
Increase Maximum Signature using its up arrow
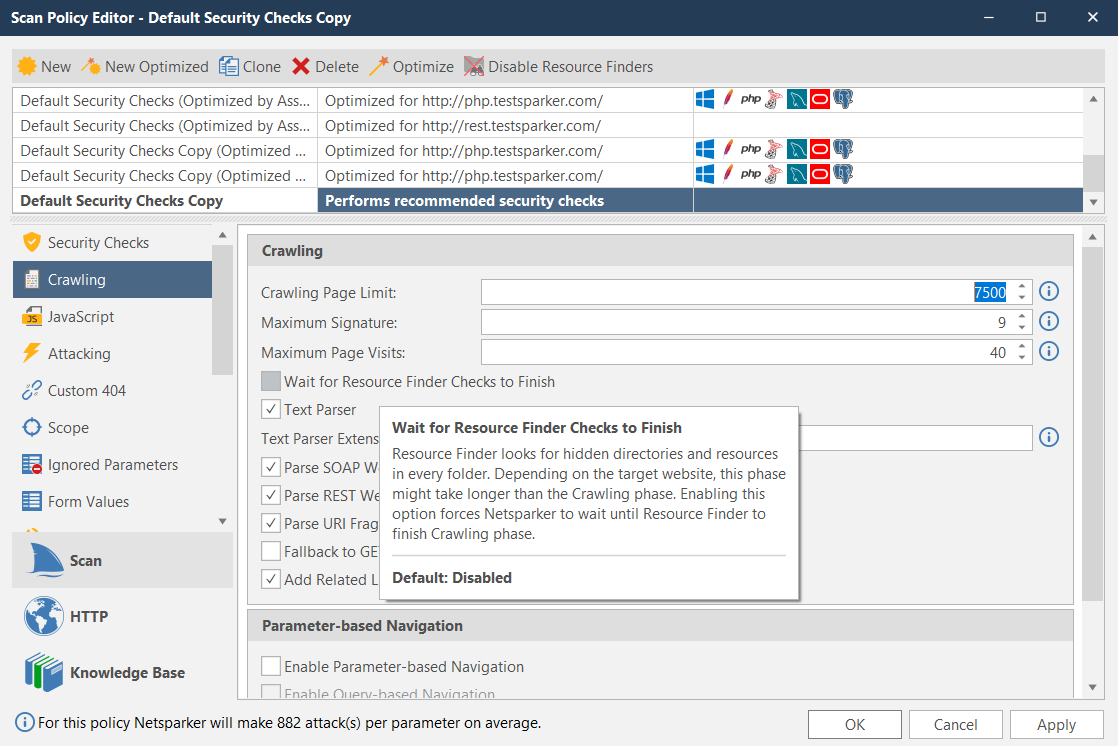click(1022, 317)
